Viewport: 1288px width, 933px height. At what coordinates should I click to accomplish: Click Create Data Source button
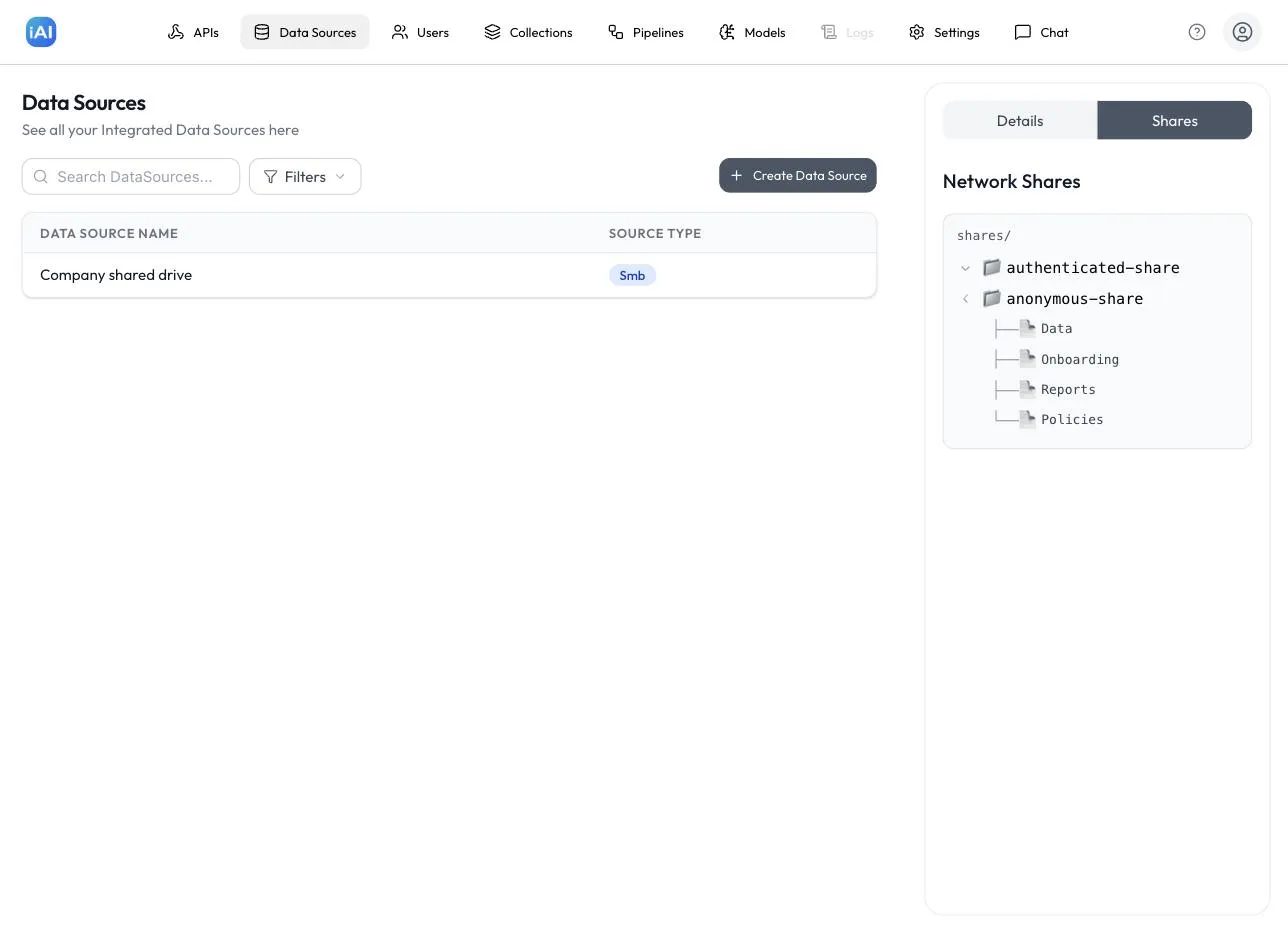click(x=798, y=175)
